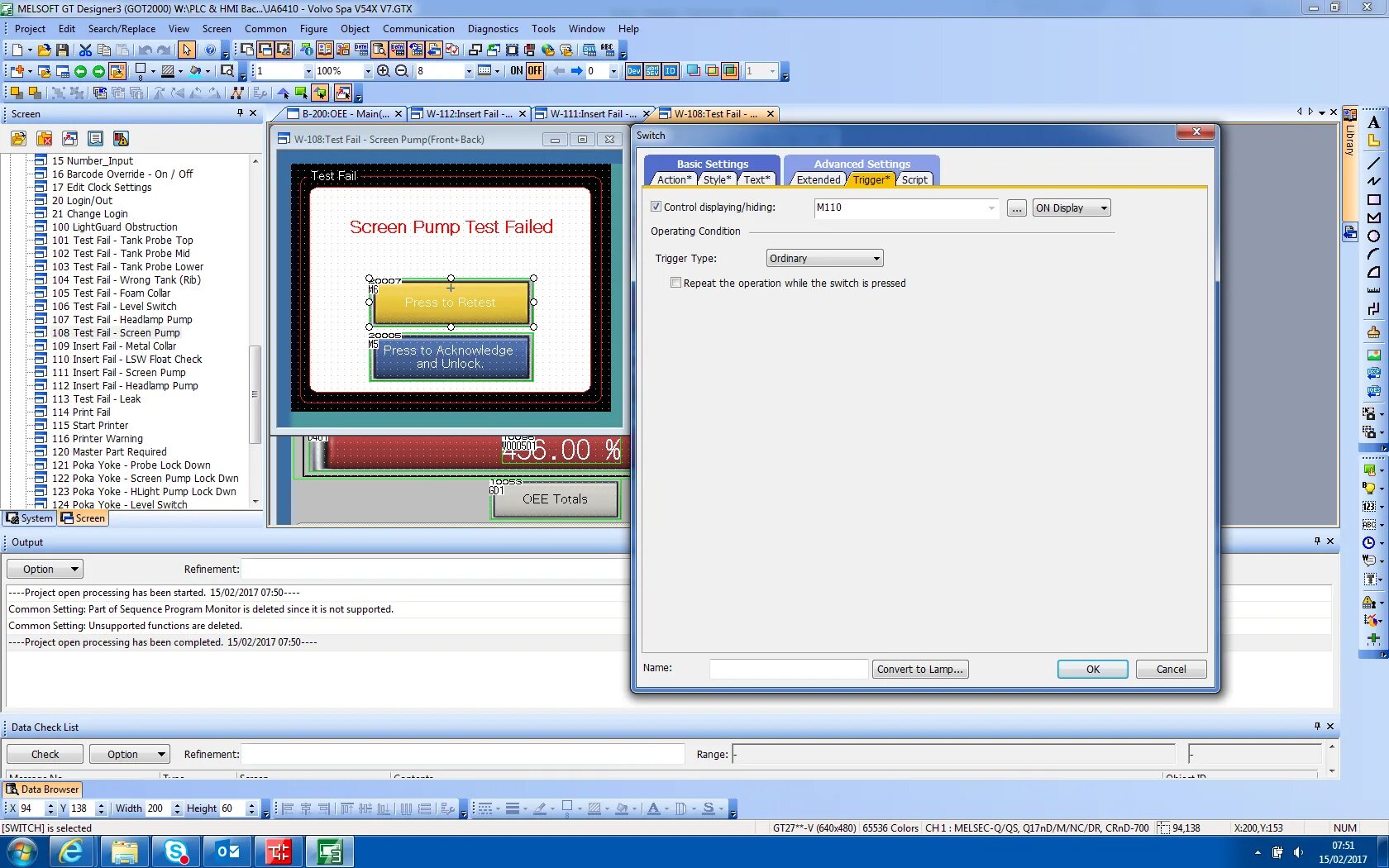Select the Paint brush tool
The image size is (1389, 868).
click(1373, 332)
